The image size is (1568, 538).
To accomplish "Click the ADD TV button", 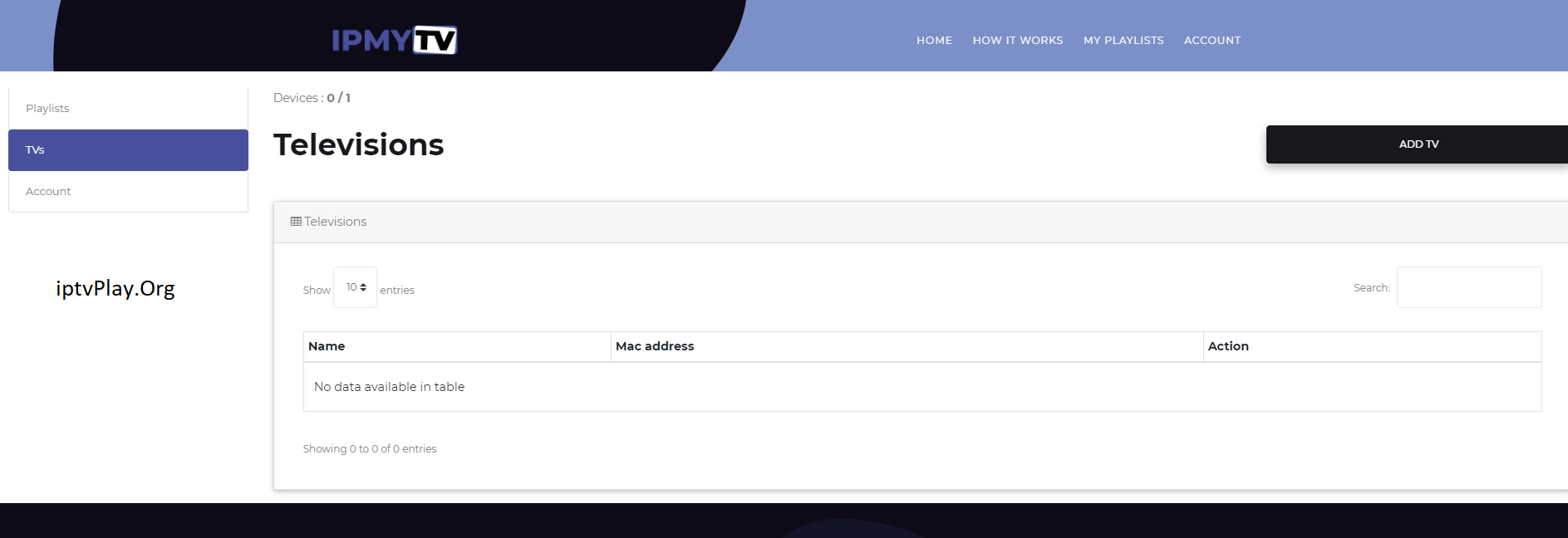I will point(1417,144).
